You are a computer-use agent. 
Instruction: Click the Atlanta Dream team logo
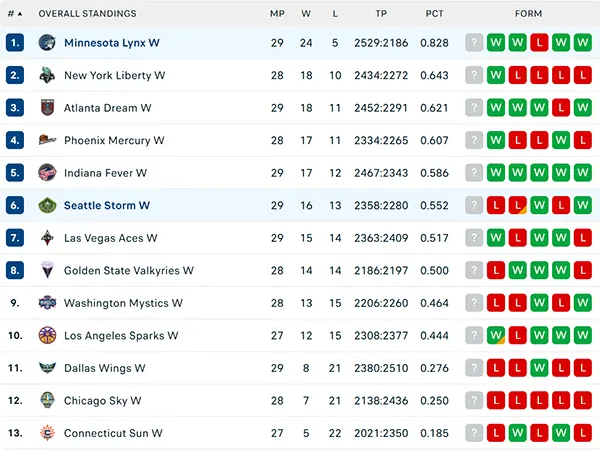[x=47, y=108]
